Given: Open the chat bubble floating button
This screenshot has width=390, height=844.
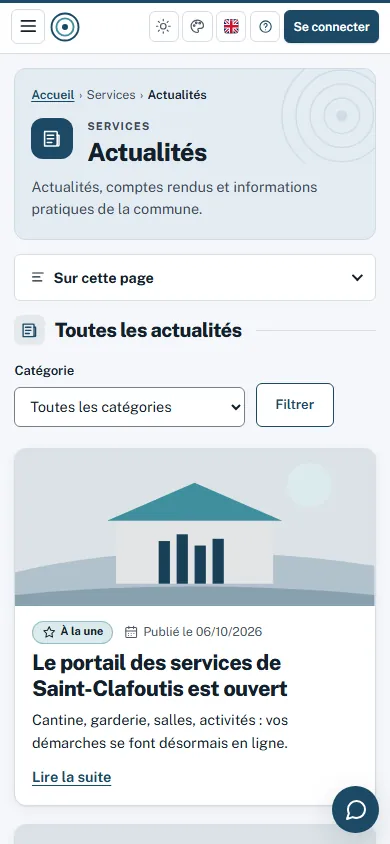Looking at the screenshot, I should [356, 810].
